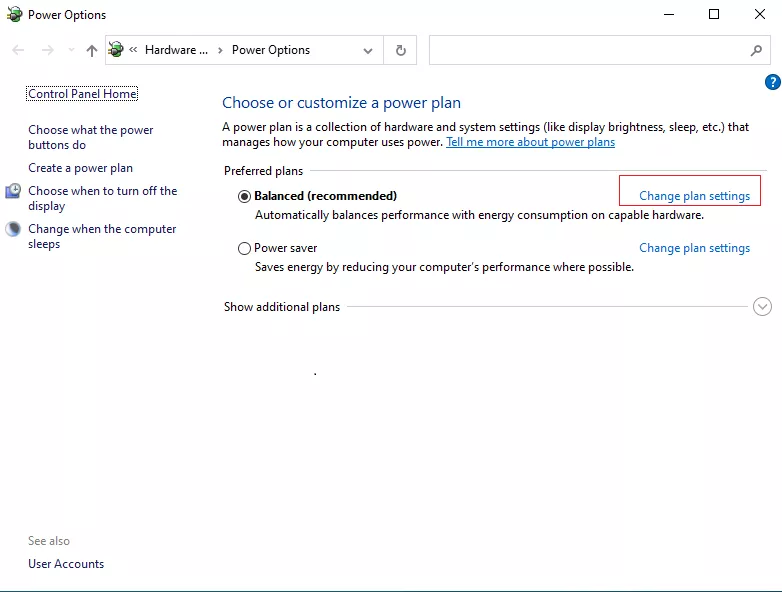This screenshot has height=592, width=782.
Task: Open the recent locations dropdown arrow
Action: click(x=71, y=50)
